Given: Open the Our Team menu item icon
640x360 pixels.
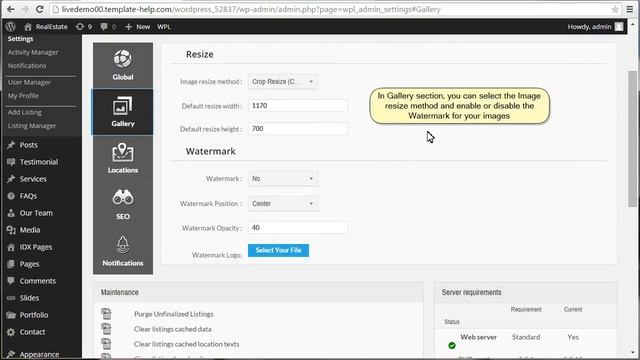Looking at the screenshot, I should pyautogui.click(x=11, y=213).
